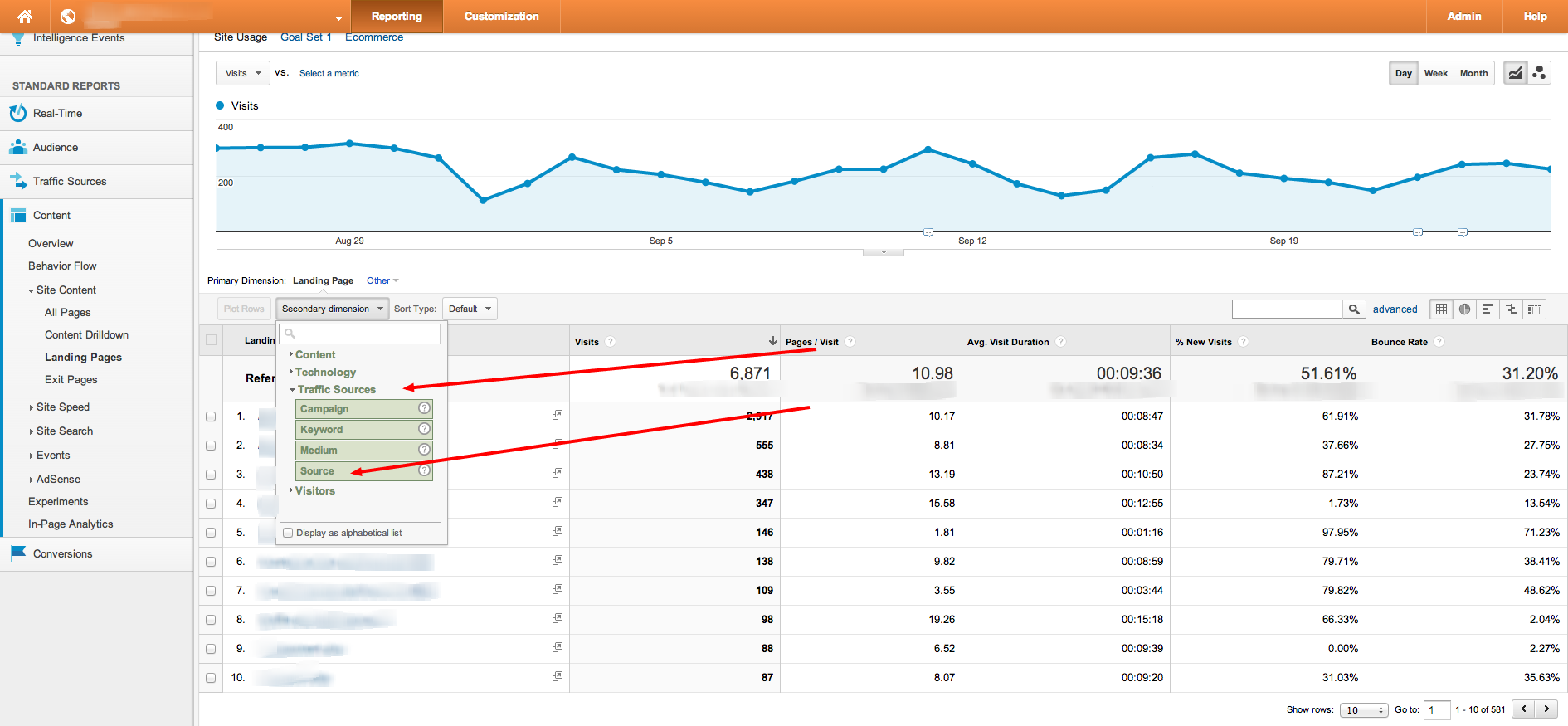The width and height of the screenshot is (1568, 726).
Task: Check the checkbox for row 3
Action: coord(211,475)
